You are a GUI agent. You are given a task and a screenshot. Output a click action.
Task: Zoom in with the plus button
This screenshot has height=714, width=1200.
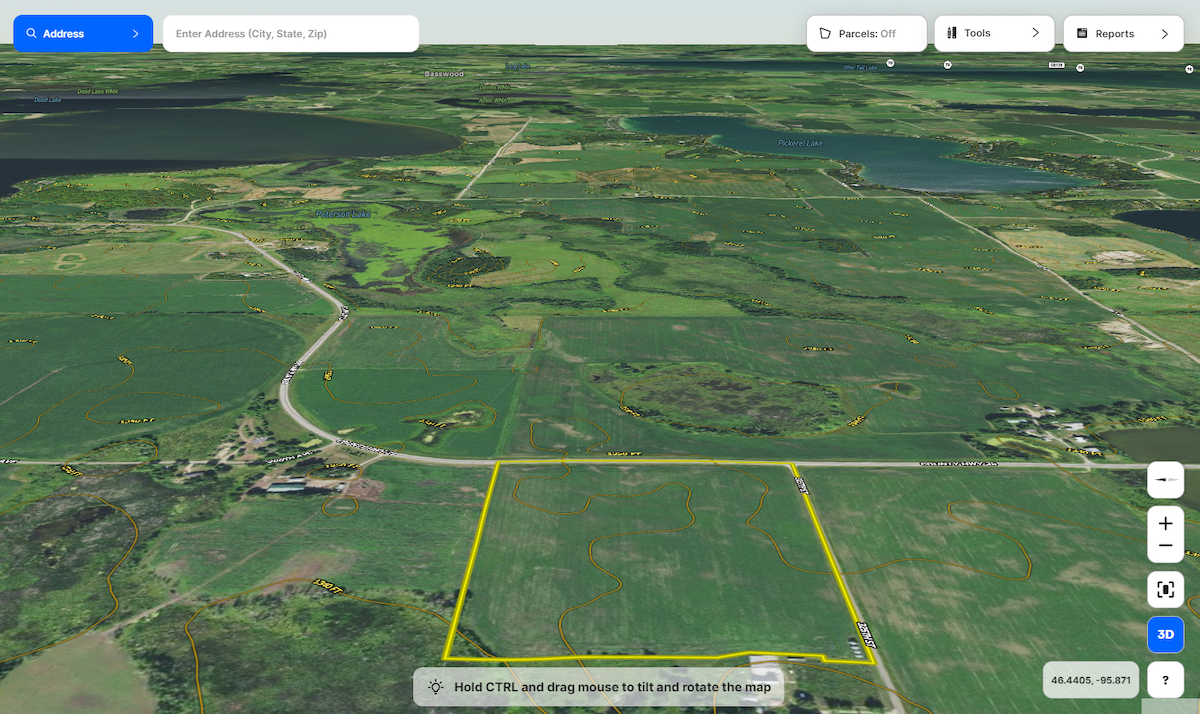pyautogui.click(x=1165, y=523)
